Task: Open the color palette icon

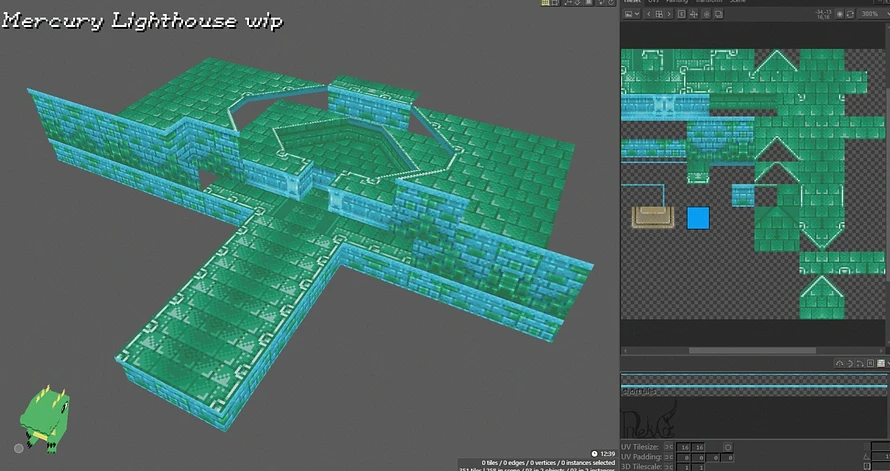Action: pyautogui.click(x=881, y=363)
